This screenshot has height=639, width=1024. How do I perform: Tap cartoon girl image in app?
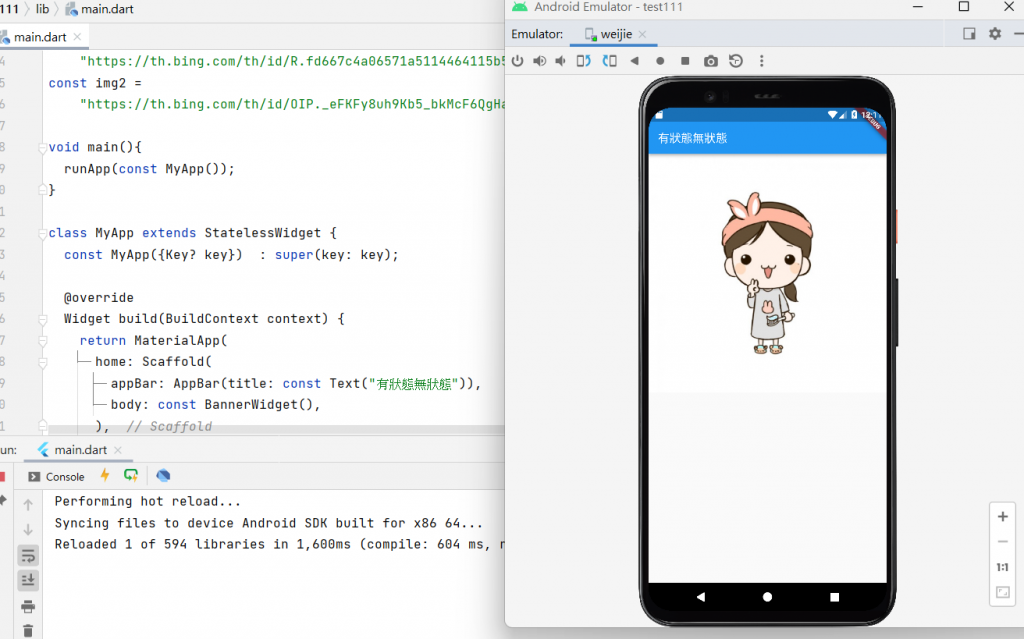click(x=767, y=273)
